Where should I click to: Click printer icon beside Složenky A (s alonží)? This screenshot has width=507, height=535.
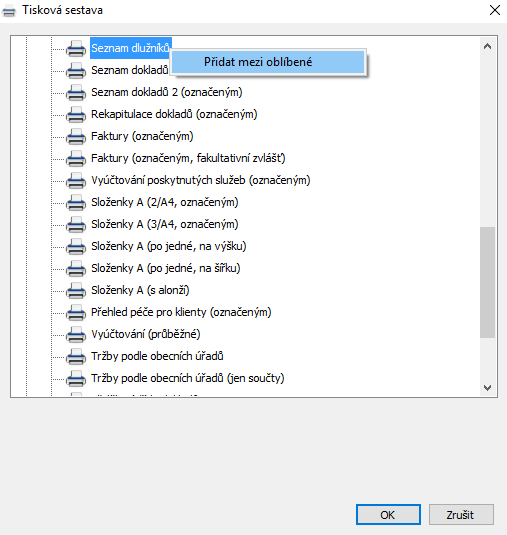coord(76,290)
